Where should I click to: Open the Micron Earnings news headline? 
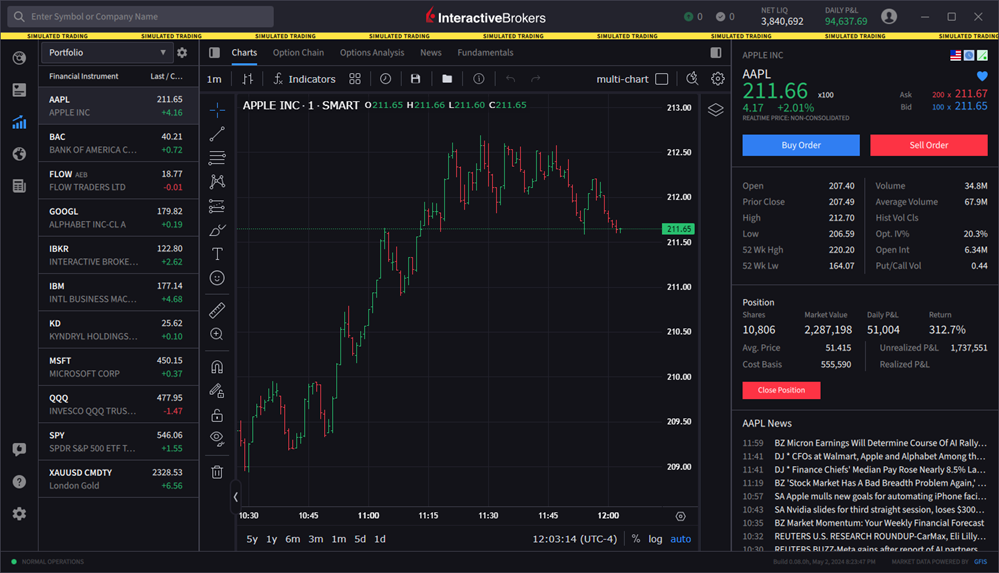[880, 443]
